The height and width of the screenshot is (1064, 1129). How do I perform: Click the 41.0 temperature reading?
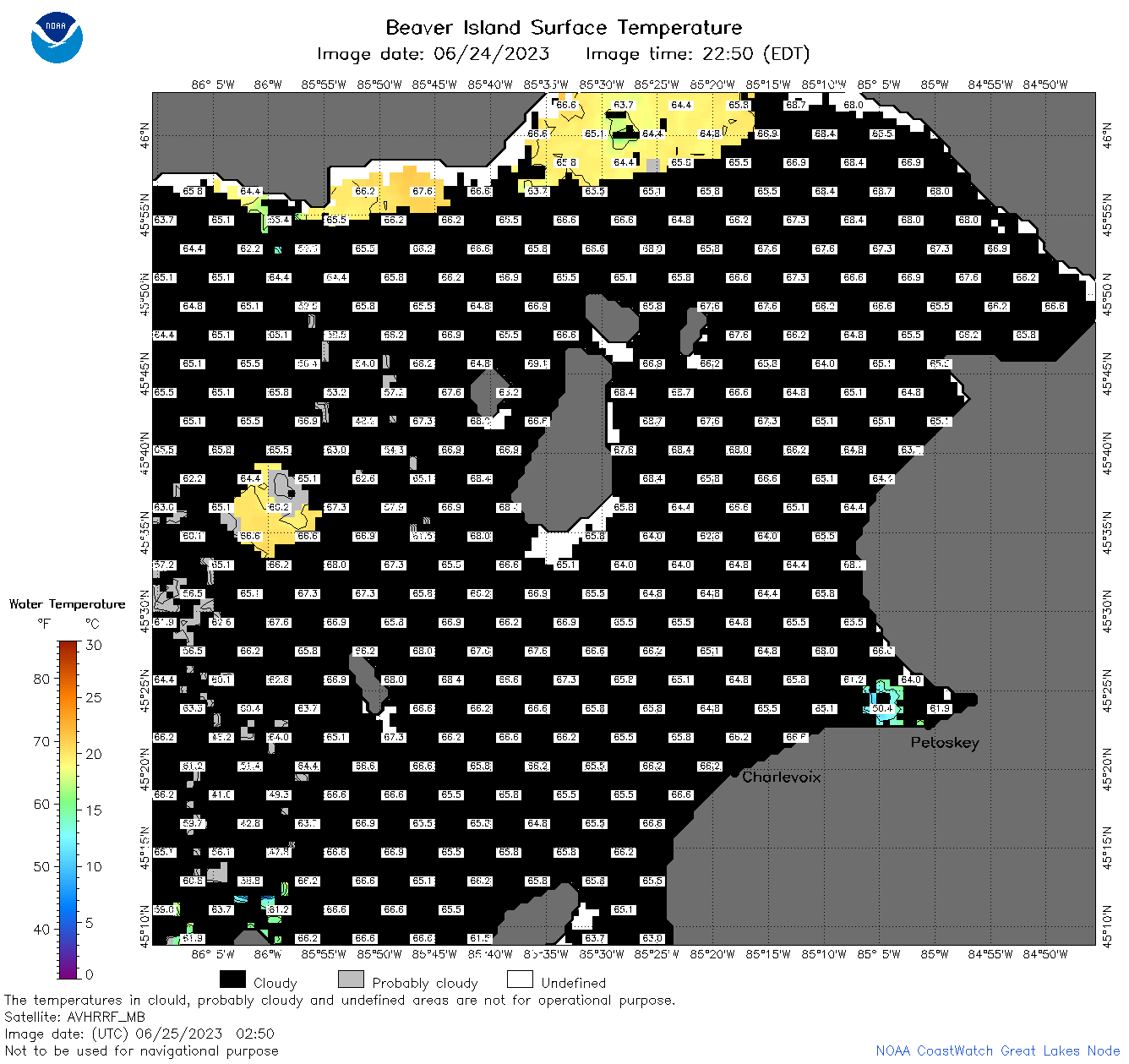[221, 794]
